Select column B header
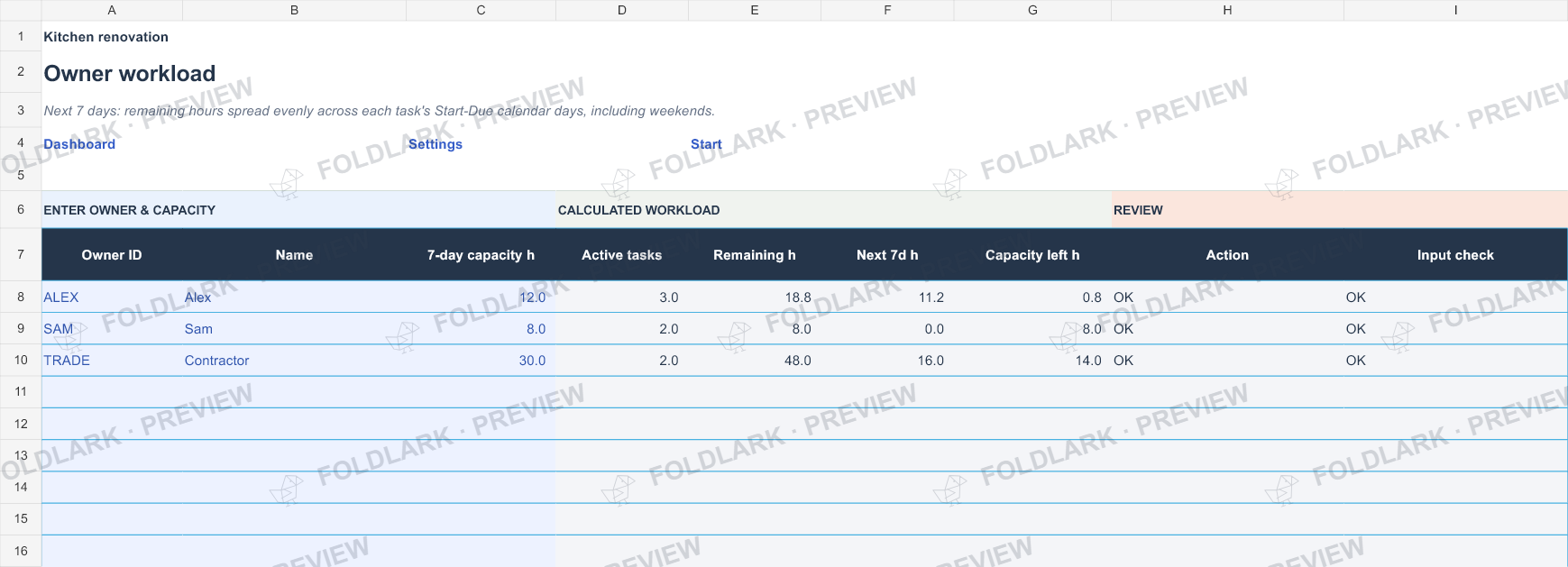1568x567 pixels. coord(294,10)
